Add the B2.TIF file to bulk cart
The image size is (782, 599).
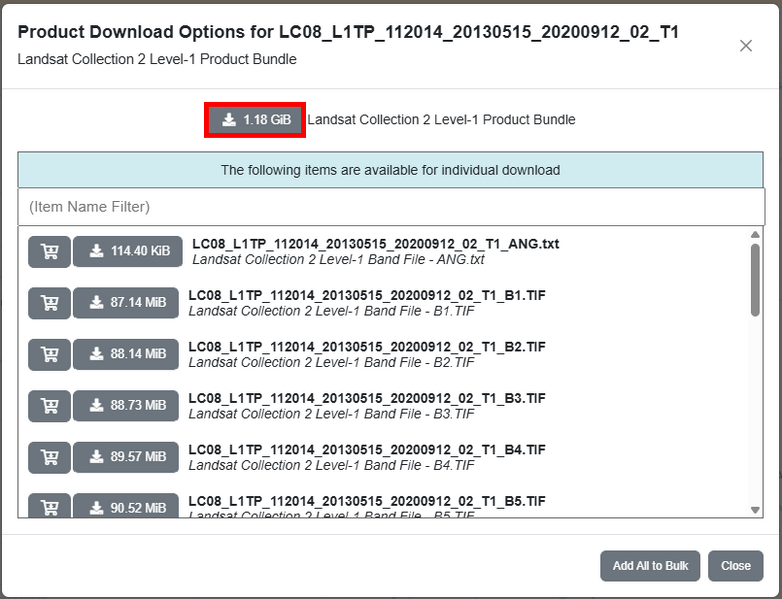49,354
